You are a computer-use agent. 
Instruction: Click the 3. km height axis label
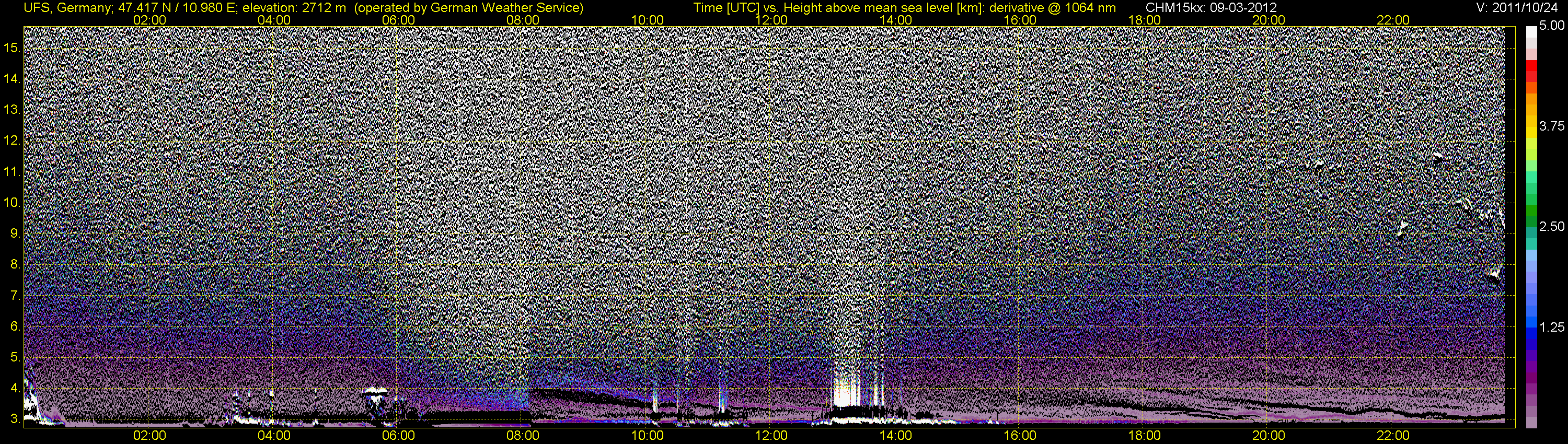click(x=15, y=419)
